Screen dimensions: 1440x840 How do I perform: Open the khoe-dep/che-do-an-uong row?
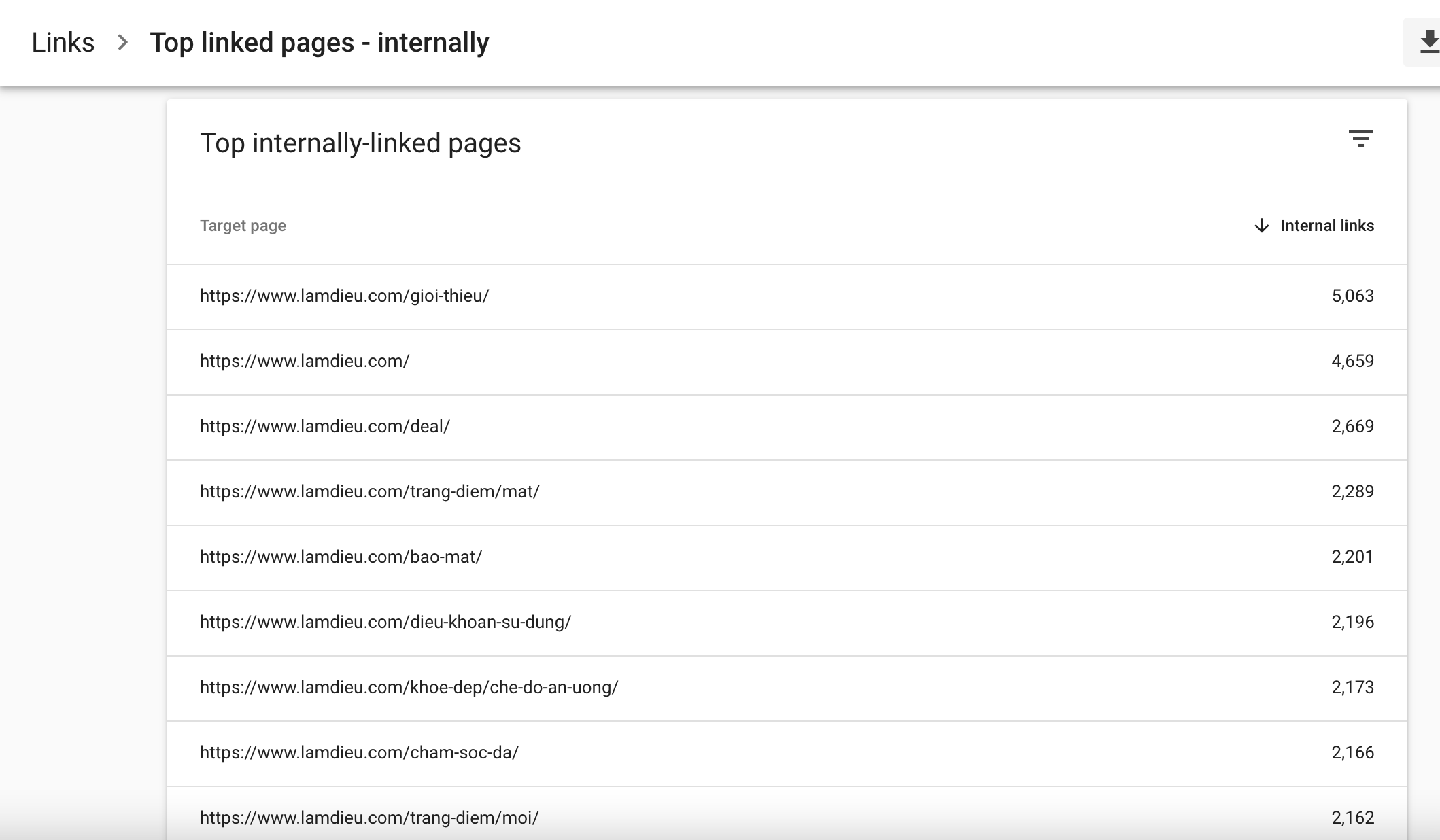point(787,688)
